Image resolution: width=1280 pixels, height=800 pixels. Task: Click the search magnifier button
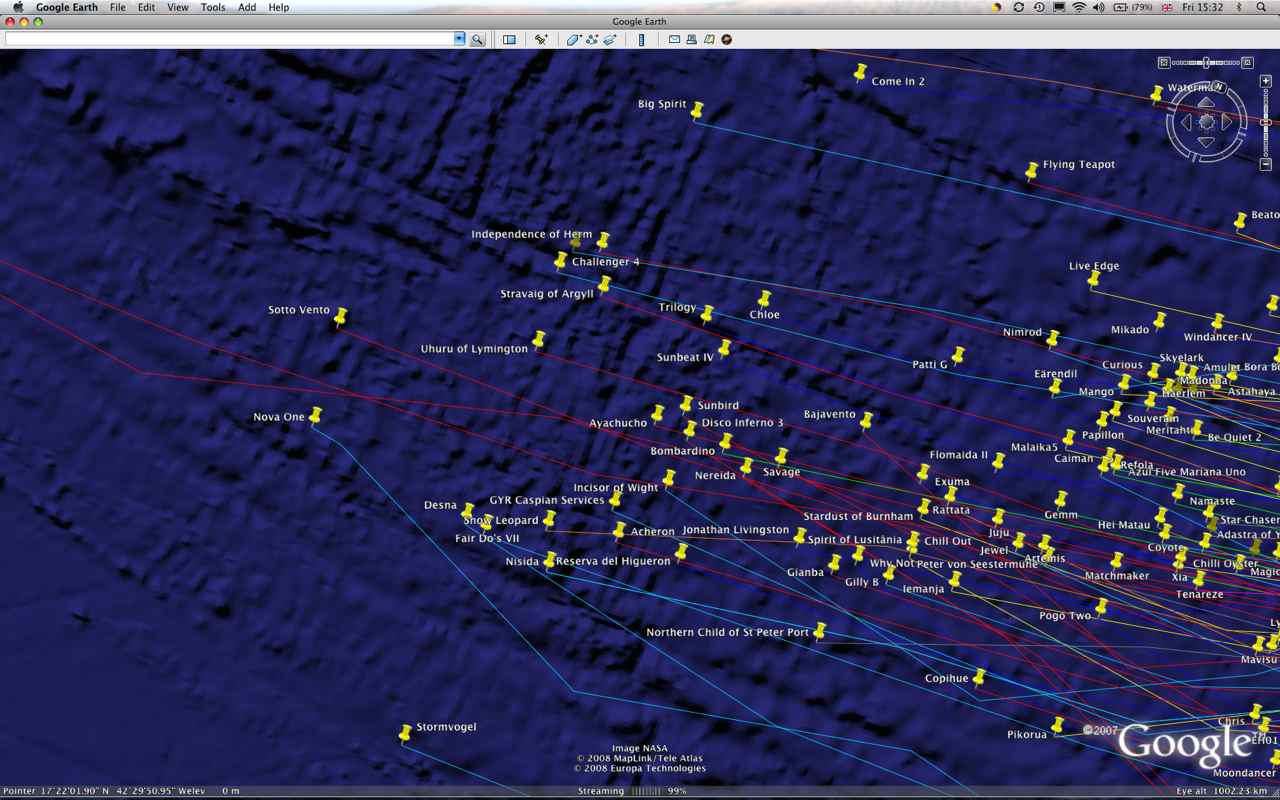coord(478,39)
